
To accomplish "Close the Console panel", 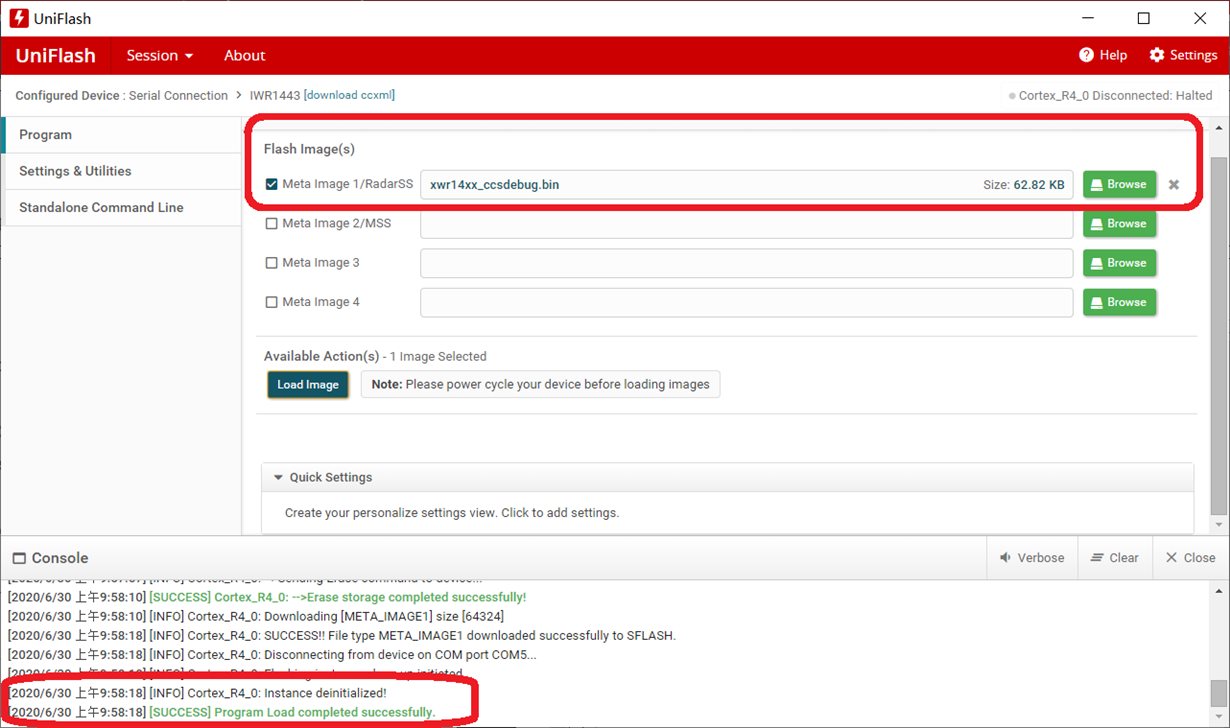I will [1190, 558].
